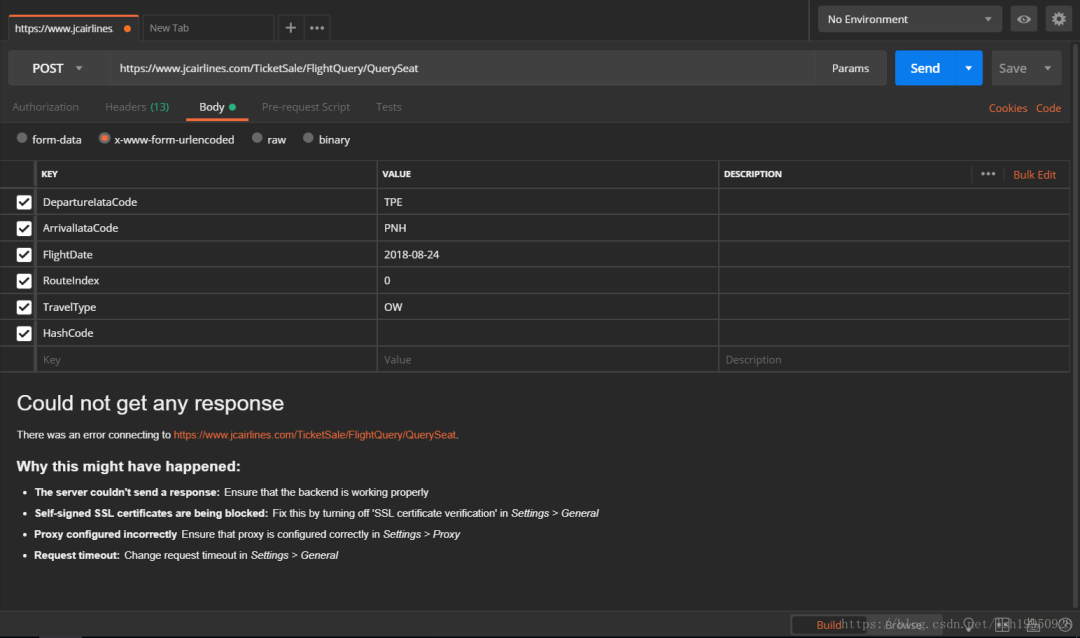Viewport: 1080px width, 638px height.
Task: Uncheck the DepartureIataCode row checkbox
Action: [x=24, y=202]
